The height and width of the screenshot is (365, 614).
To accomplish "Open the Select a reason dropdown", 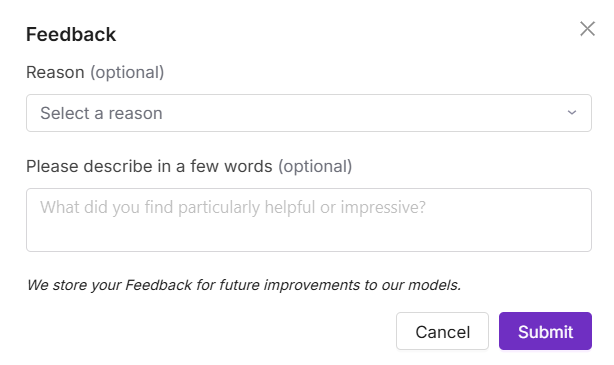I will point(309,113).
